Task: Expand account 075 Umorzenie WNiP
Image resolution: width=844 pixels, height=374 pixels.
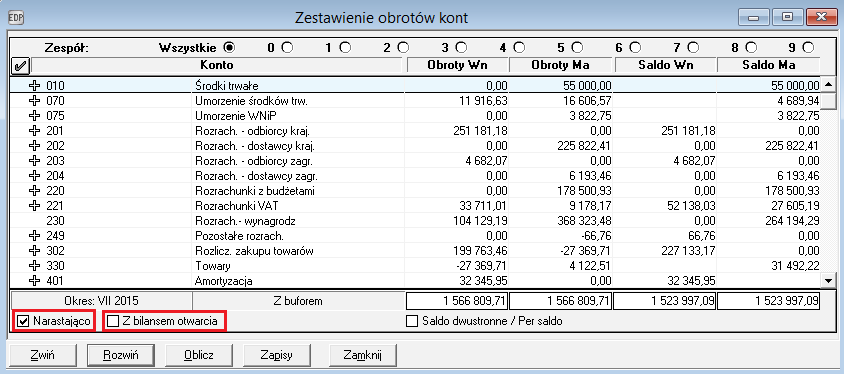Action: tap(35, 116)
